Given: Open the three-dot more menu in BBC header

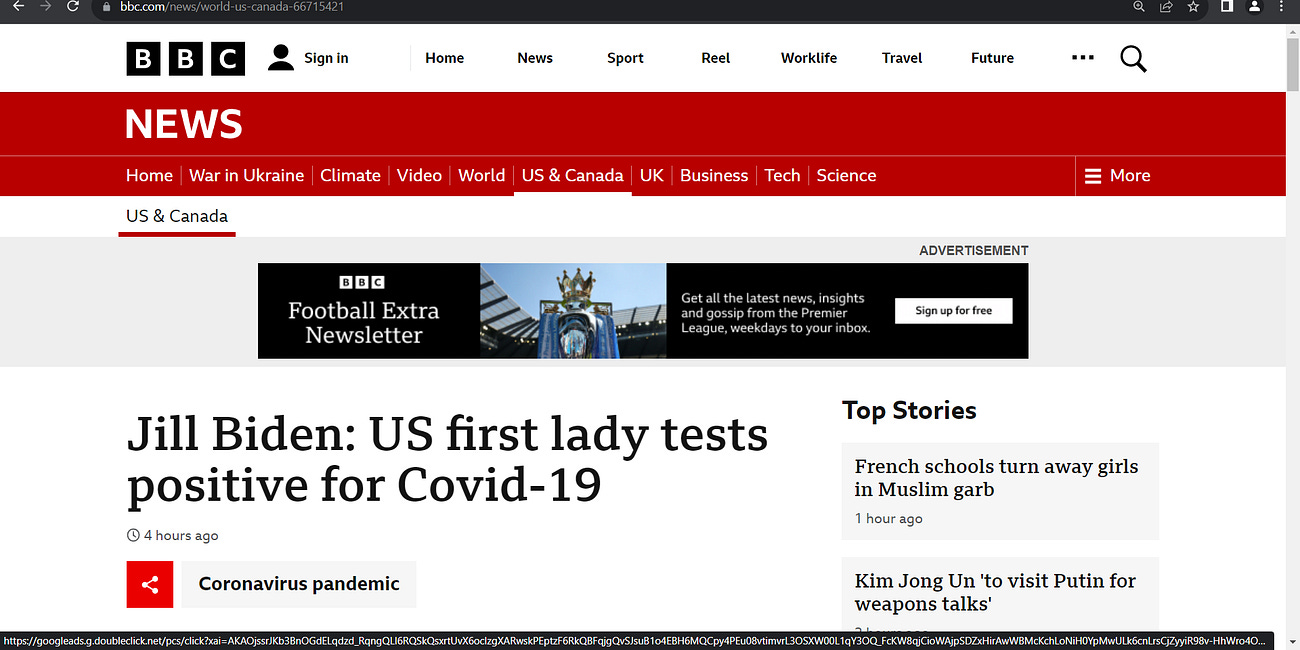Looking at the screenshot, I should tap(1082, 58).
